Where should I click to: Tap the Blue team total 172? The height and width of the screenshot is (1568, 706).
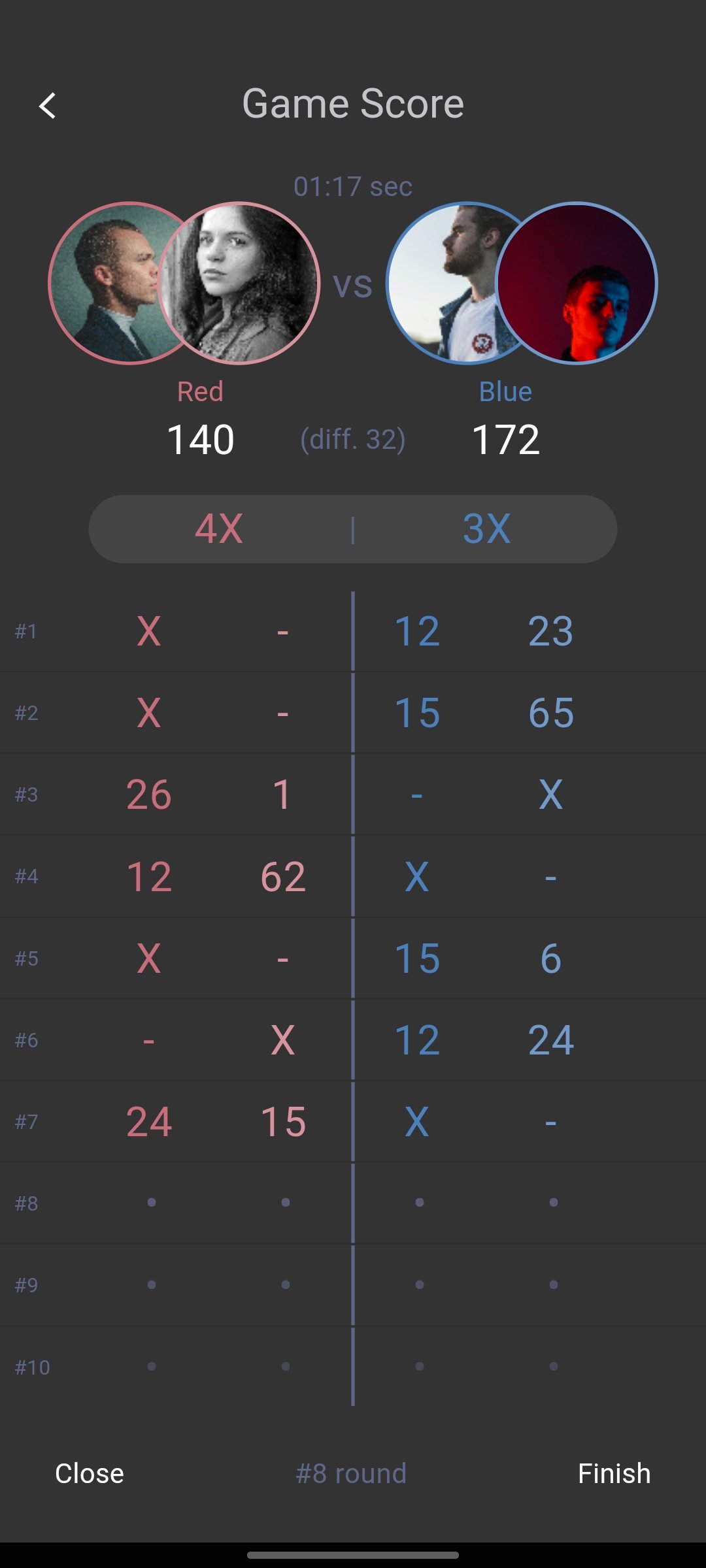(x=505, y=439)
